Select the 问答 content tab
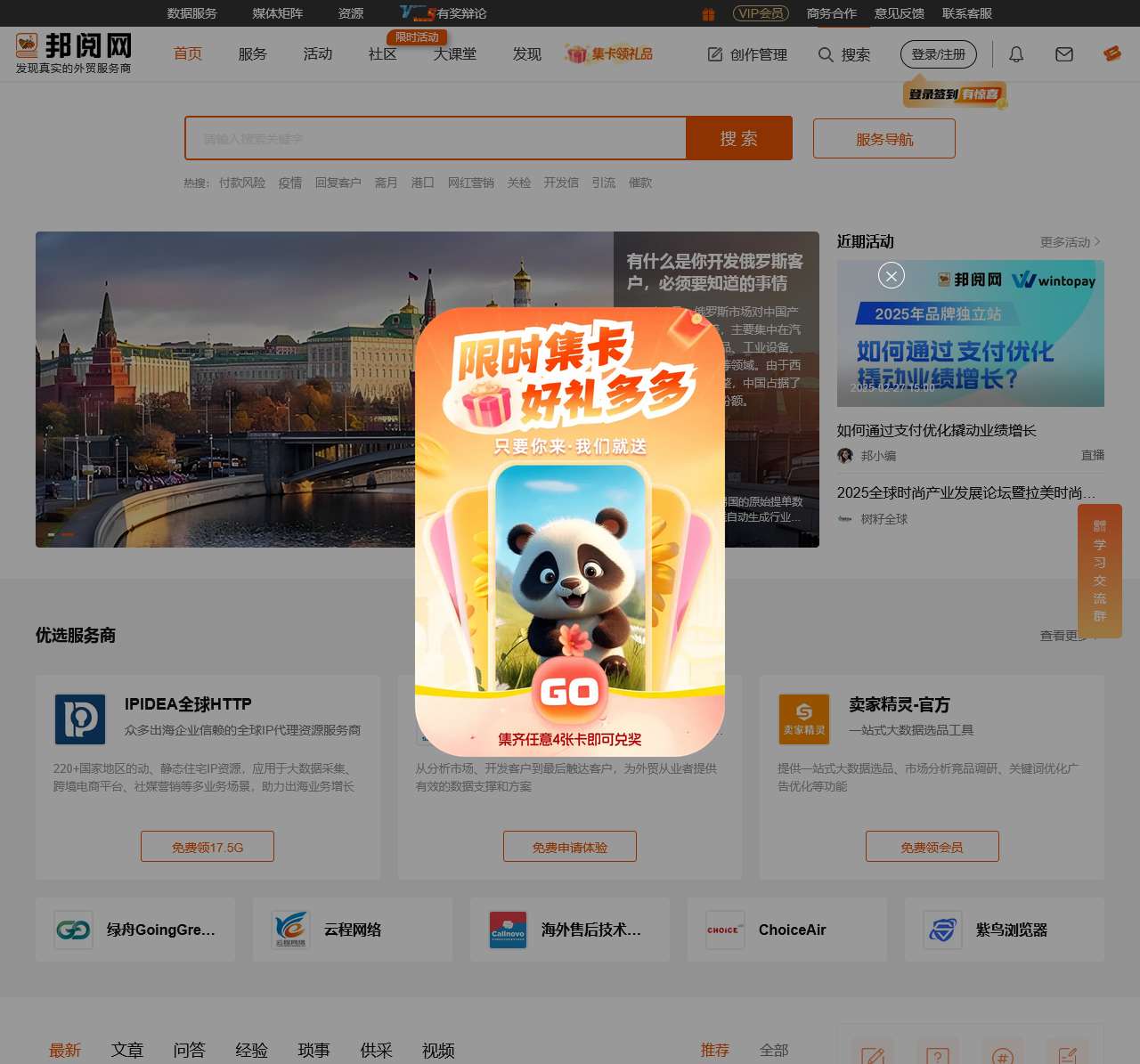The height and width of the screenshot is (1064, 1140). 189,1051
